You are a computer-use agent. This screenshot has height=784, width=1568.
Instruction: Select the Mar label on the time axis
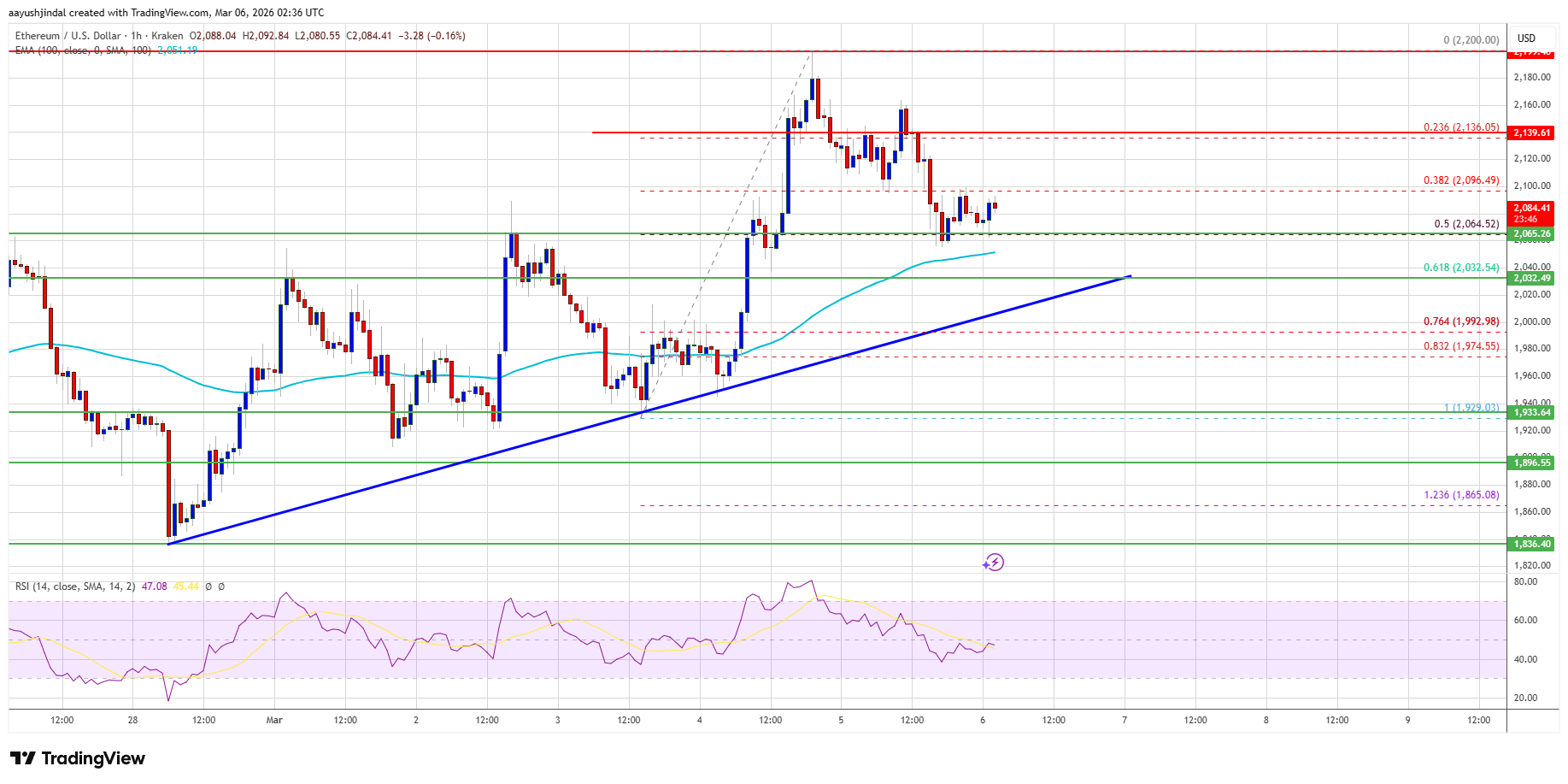pos(273,721)
